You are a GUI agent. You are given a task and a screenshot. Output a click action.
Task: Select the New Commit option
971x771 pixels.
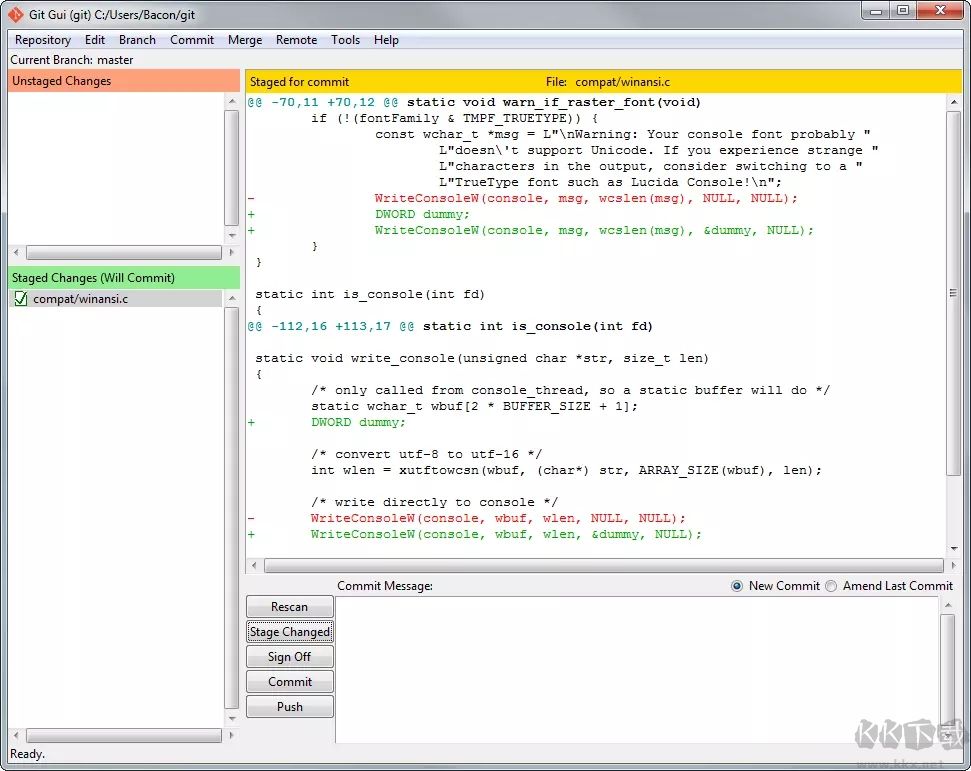[x=737, y=586]
